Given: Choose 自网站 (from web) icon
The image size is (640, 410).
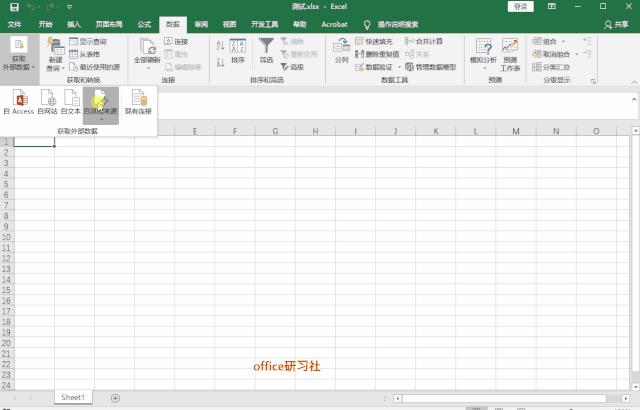Looking at the screenshot, I should 48,102.
